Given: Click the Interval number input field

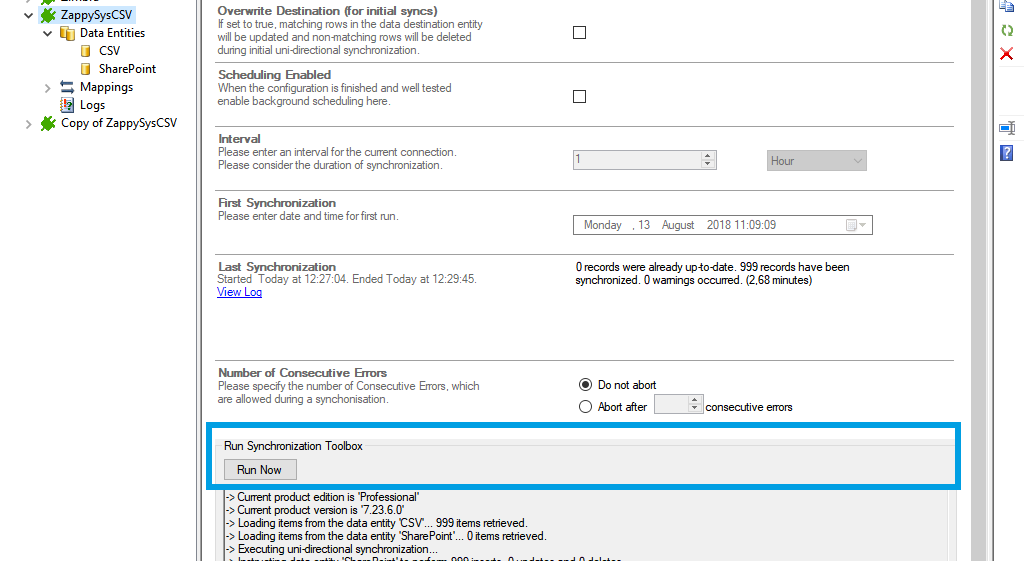Looking at the screenshot, I should point(637,160).
